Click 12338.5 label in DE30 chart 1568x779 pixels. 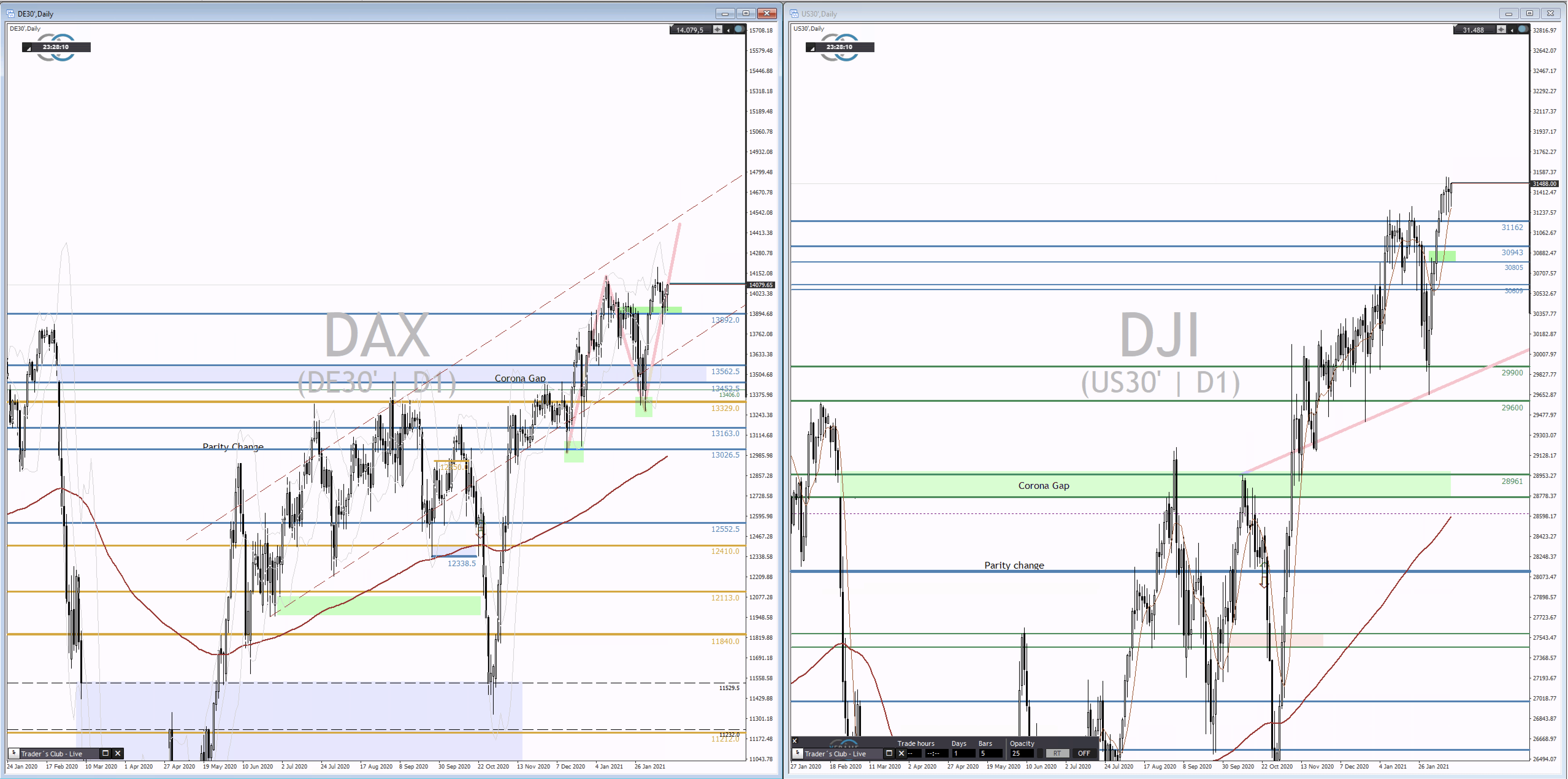tap(462, 563)
